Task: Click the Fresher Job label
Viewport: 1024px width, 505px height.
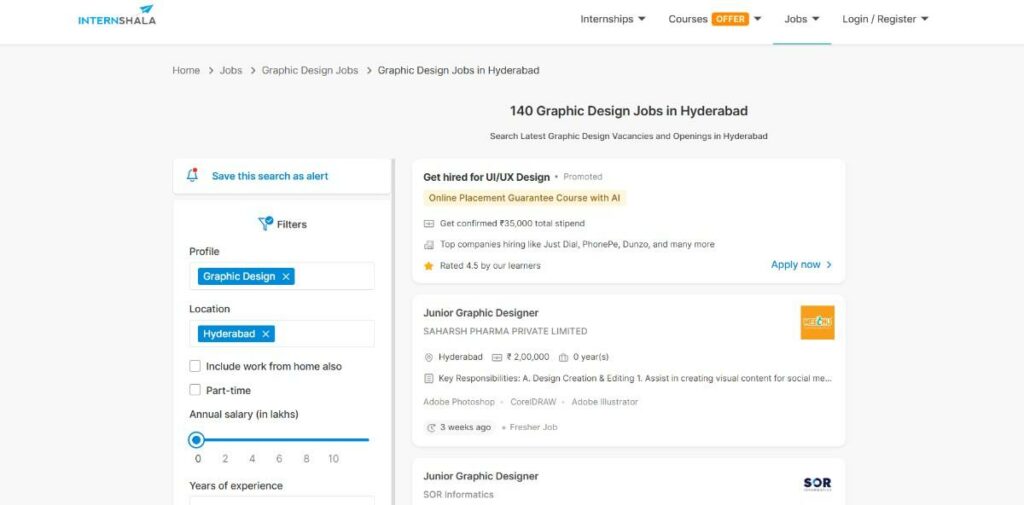Action: [x=533, y=427]
